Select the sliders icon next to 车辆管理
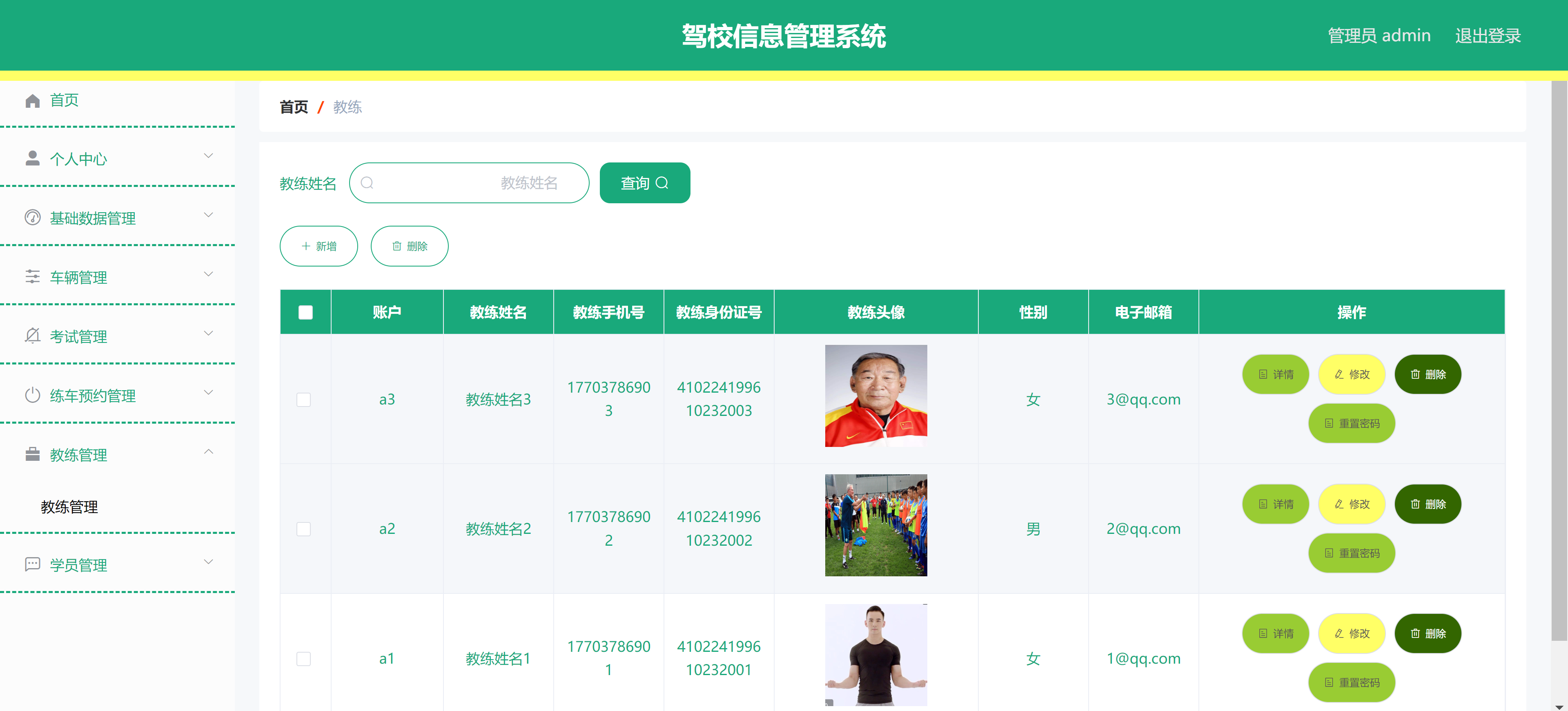 (x=32, y=277)
